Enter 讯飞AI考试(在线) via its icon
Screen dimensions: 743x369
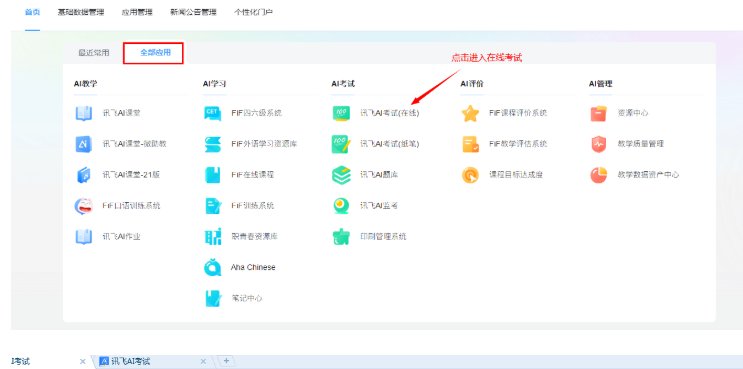[341, 113]
